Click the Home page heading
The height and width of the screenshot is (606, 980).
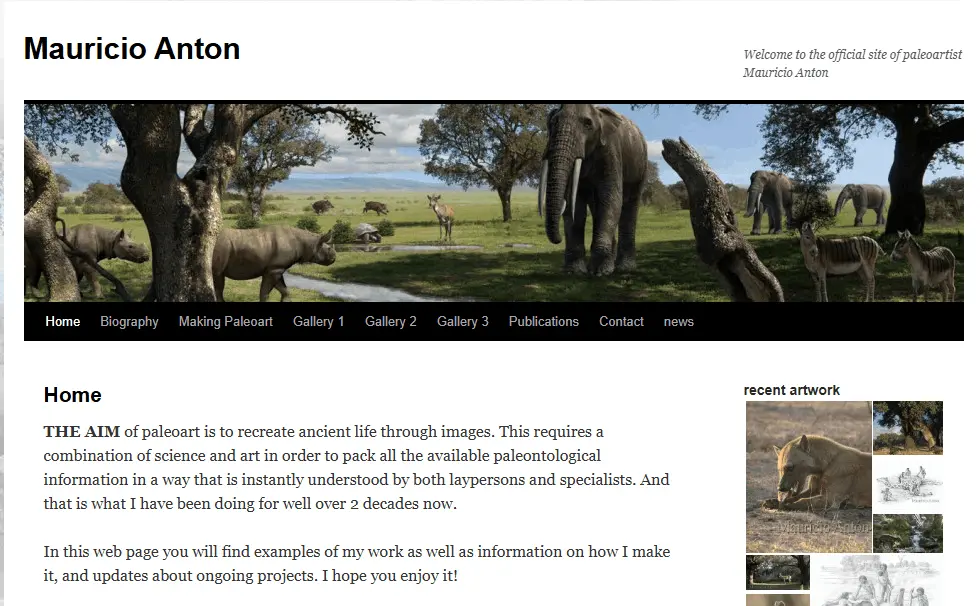pyautogui.click(x=72, y=395)
